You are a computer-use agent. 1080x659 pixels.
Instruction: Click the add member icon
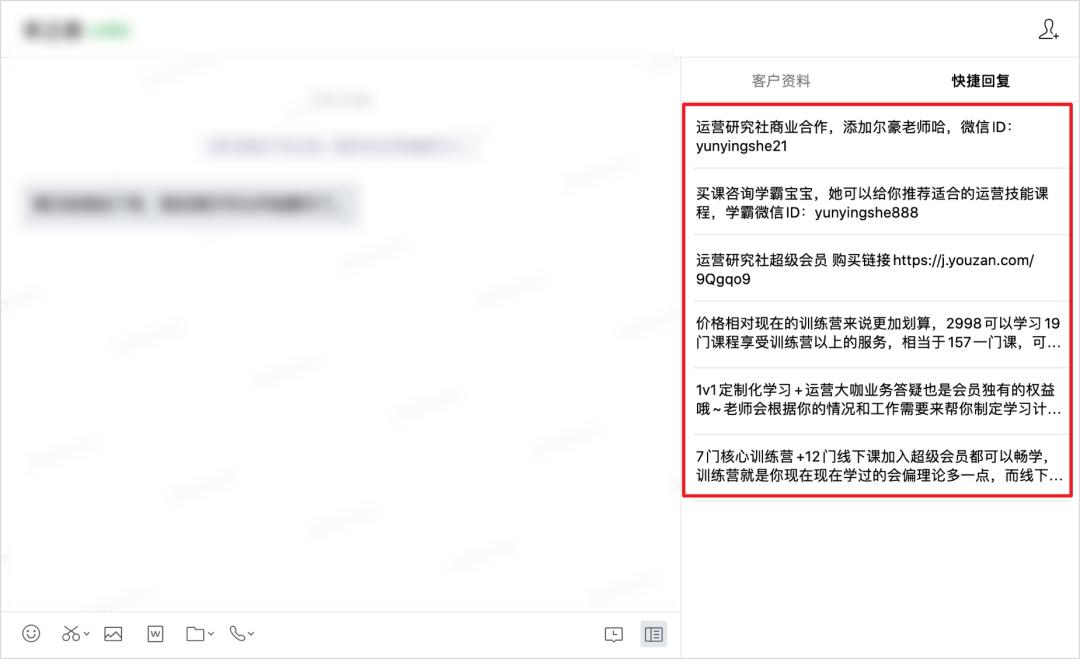pyautogui.click(x=1048, y=29)
